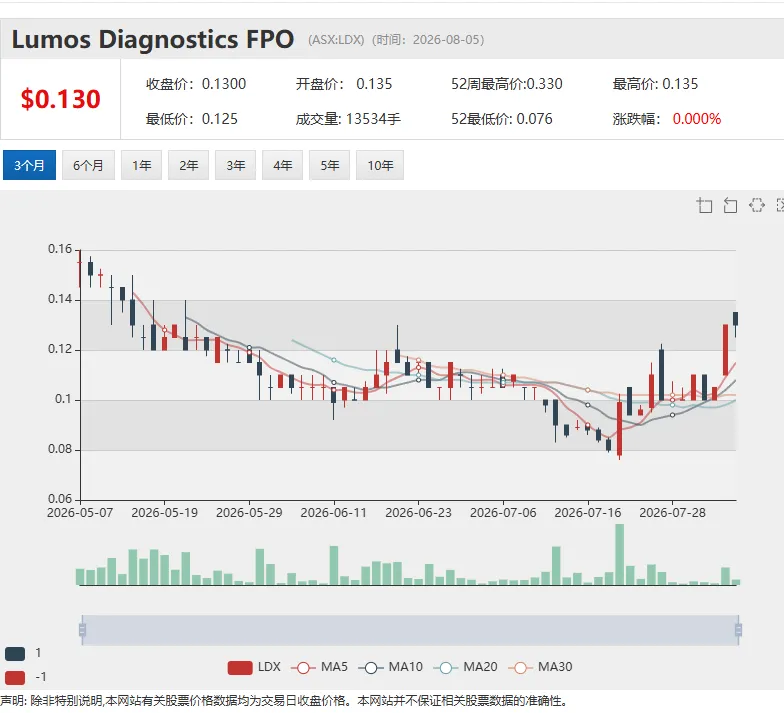Click the 开盘价: 0.135 value
The image size is (784, 713).
[x=344, y=84]
